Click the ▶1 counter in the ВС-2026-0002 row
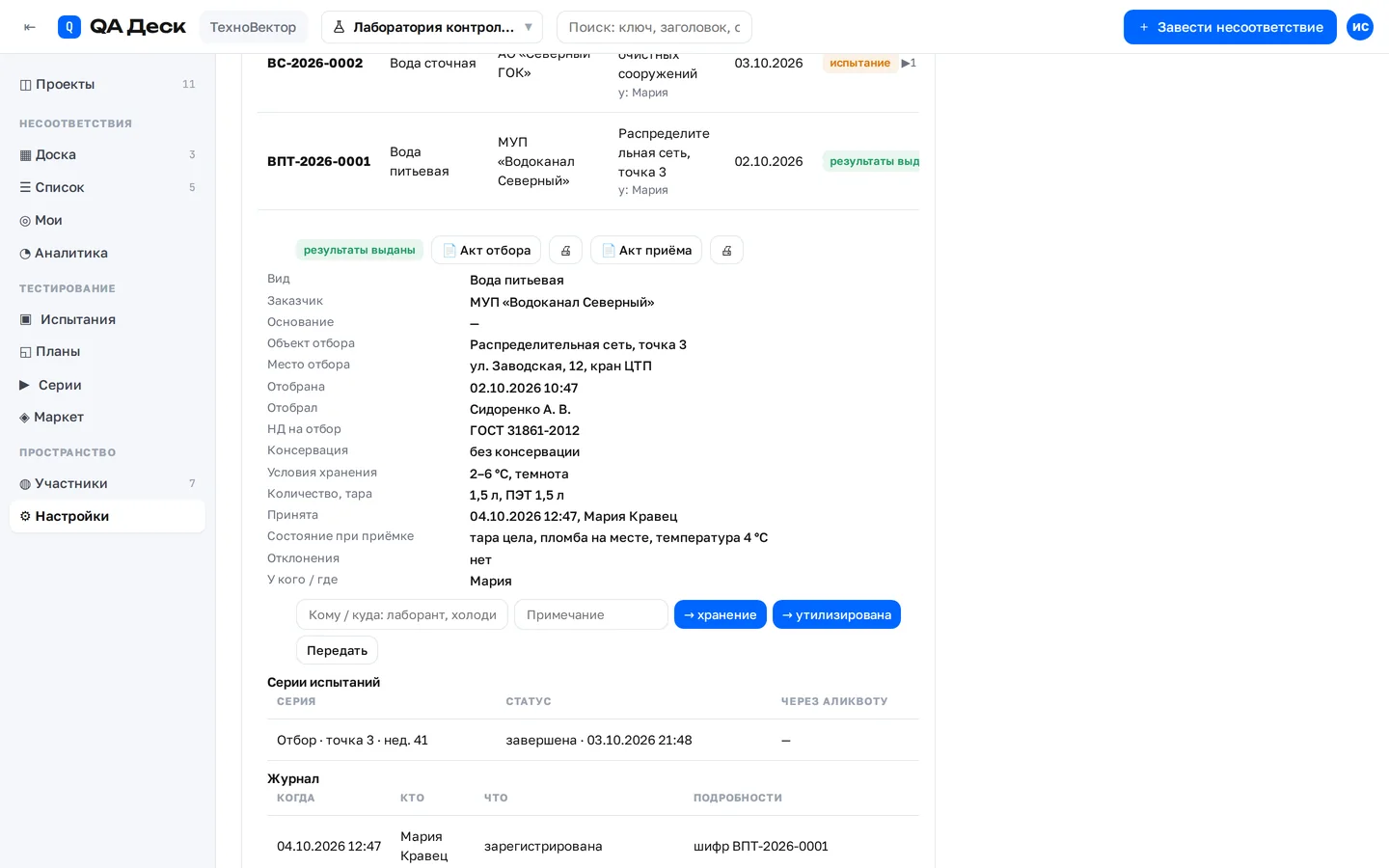Viewport: 1389px width, 868px height. click(909, 64)
